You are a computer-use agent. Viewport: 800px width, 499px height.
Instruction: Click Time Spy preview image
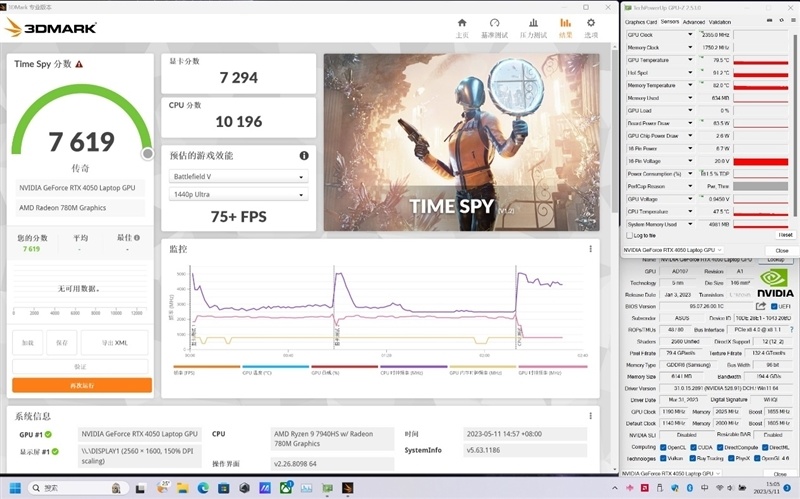coord(462,142)
